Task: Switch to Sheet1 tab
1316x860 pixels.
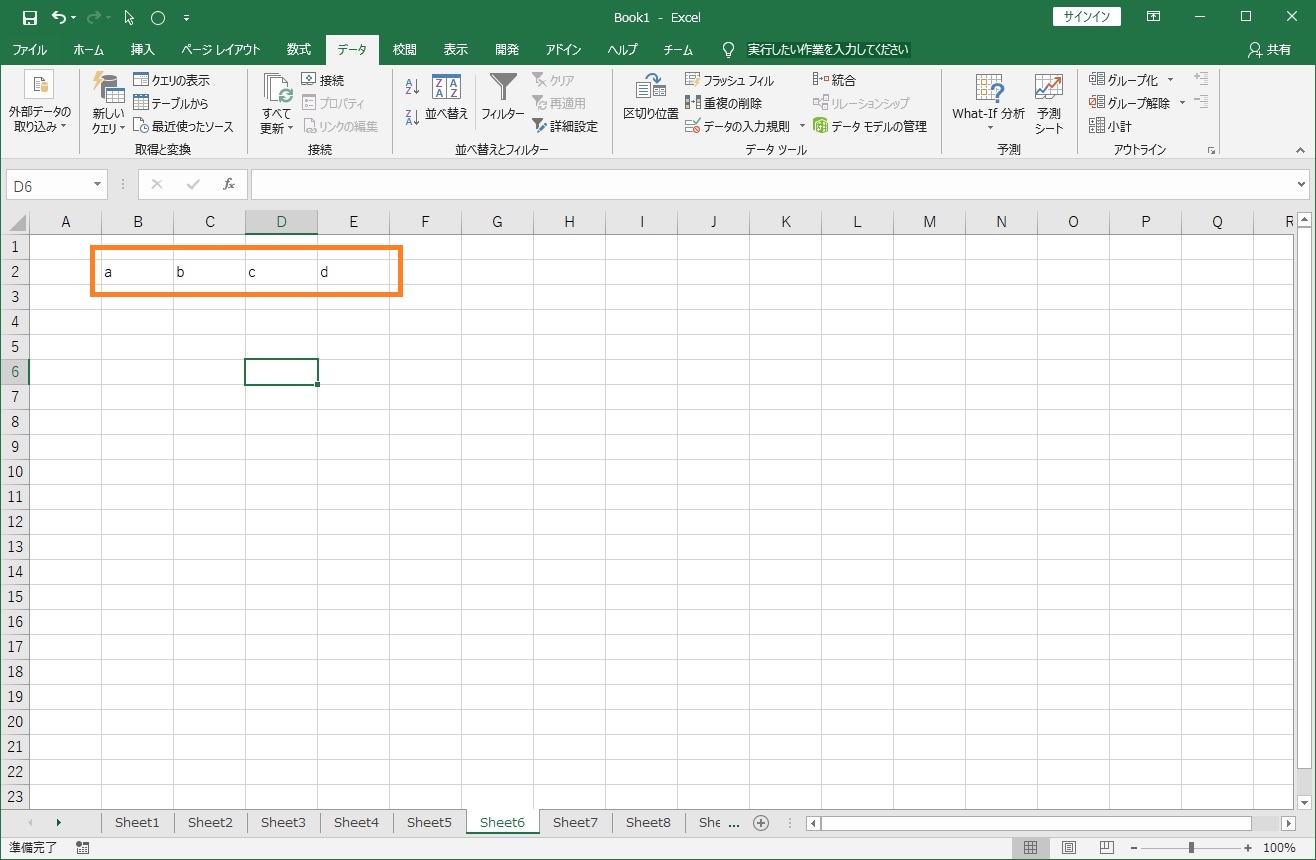Action: click(137, 822)
